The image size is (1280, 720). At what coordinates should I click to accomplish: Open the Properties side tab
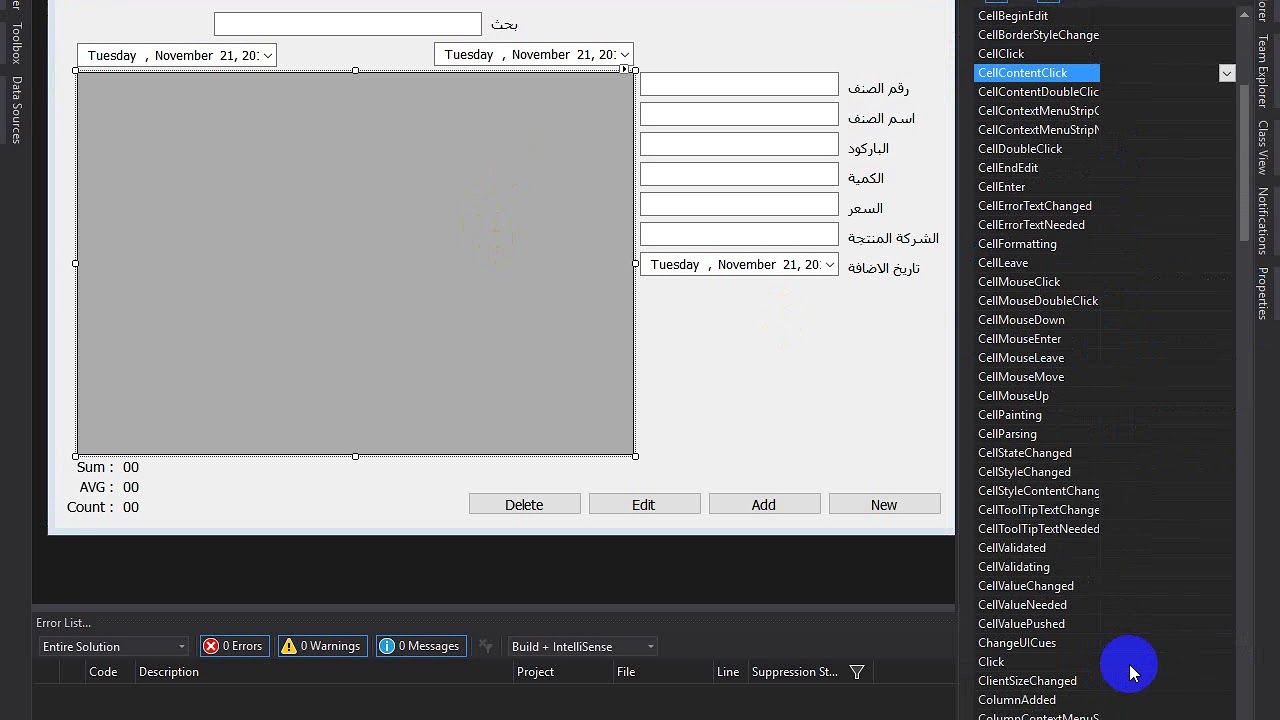(x=1263, y=293)
